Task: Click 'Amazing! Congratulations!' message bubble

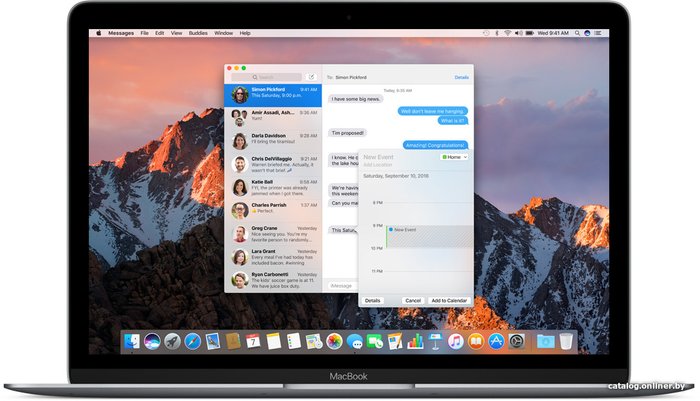Action: [435, 145]
